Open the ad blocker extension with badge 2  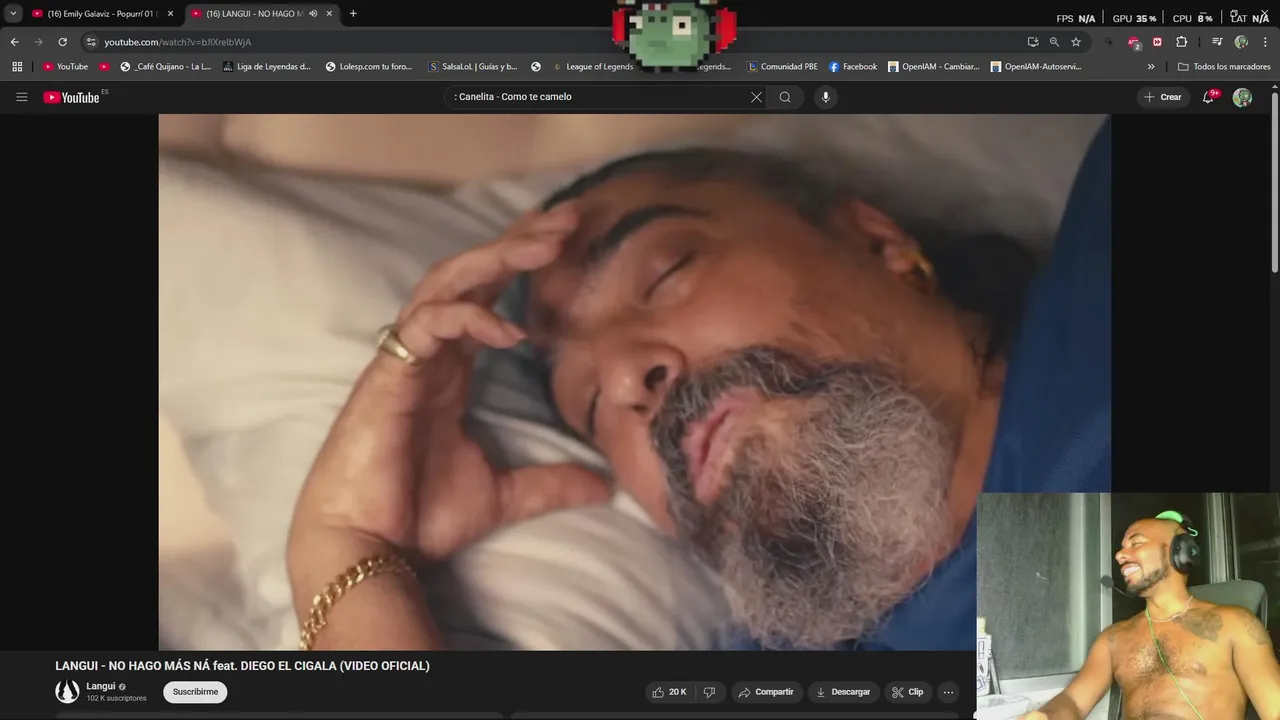[x=1133, y=42]
